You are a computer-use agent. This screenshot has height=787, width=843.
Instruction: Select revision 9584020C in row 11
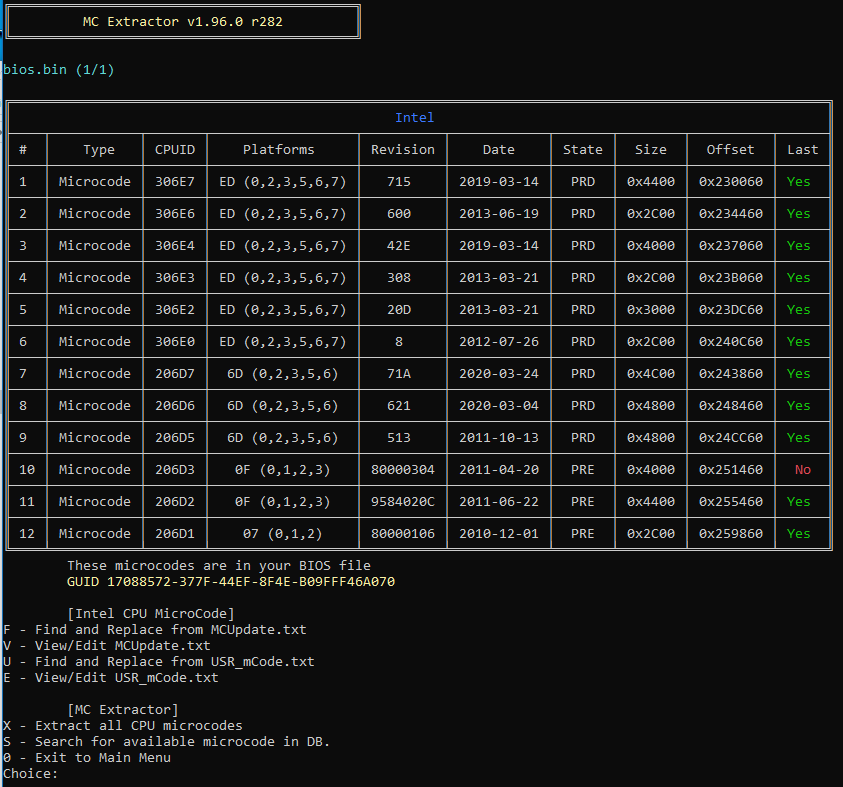pos(402,501)
